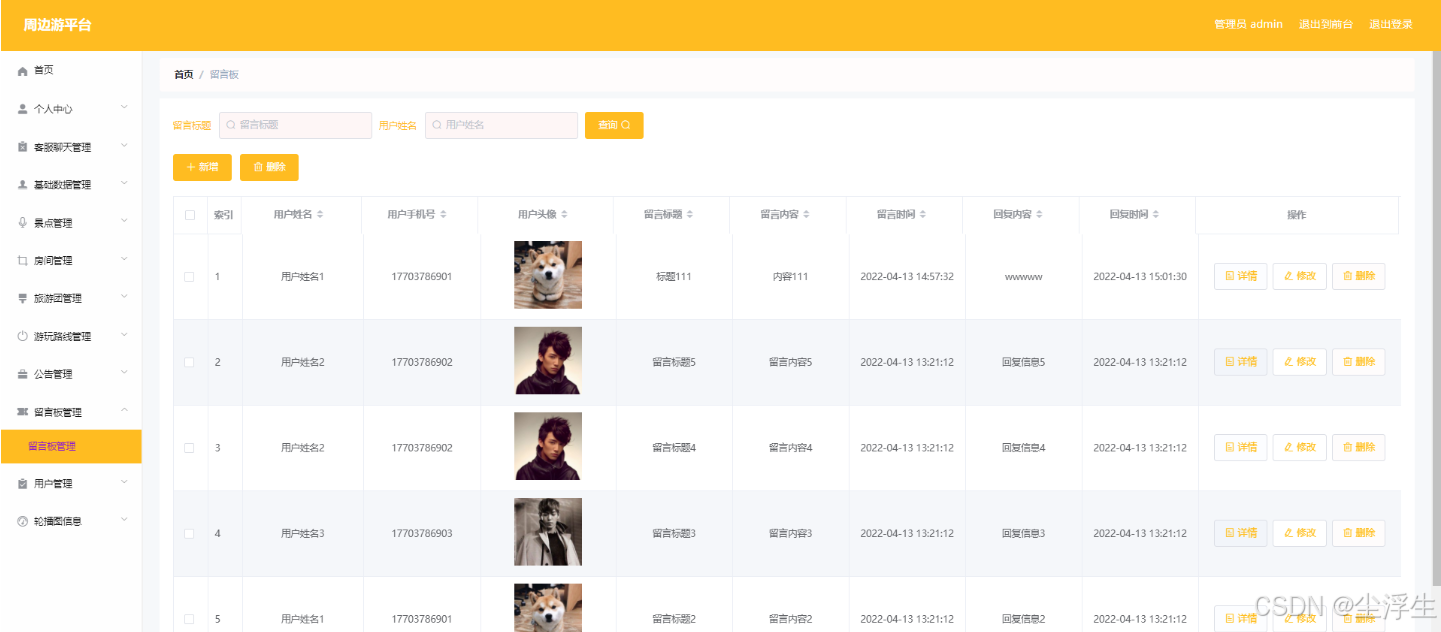1441x632 pixels.
Task: Click the home icon beside 首页 in sidebar
Action: [x=22, y=71]
